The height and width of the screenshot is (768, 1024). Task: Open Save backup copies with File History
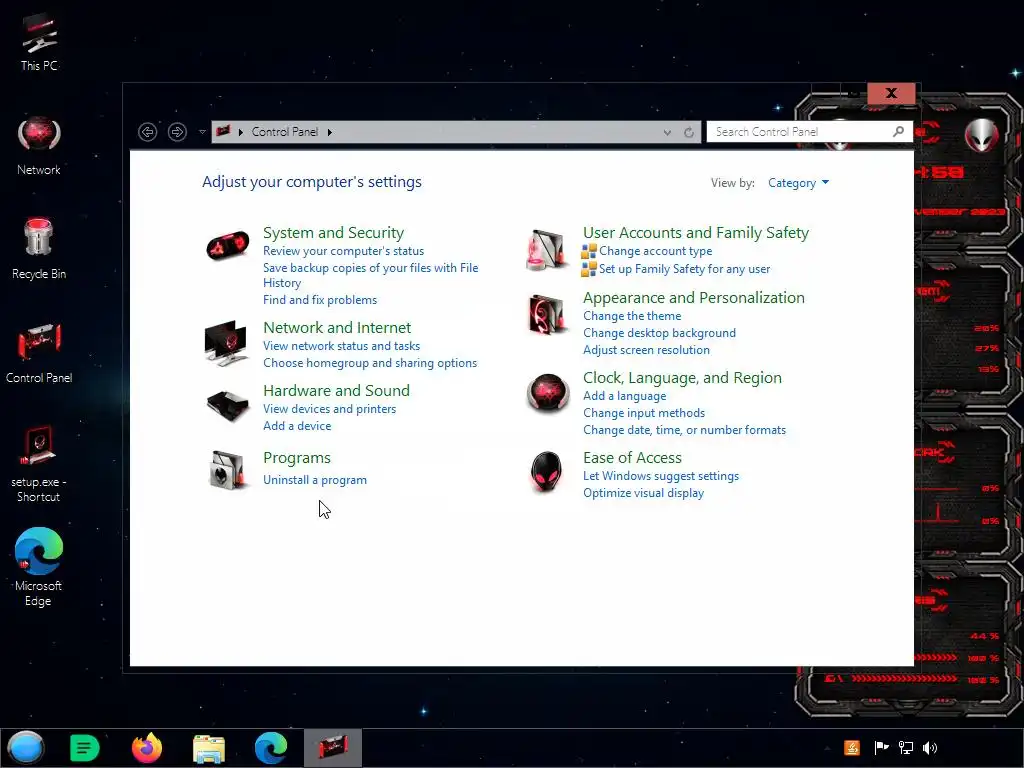coord(370,275)
